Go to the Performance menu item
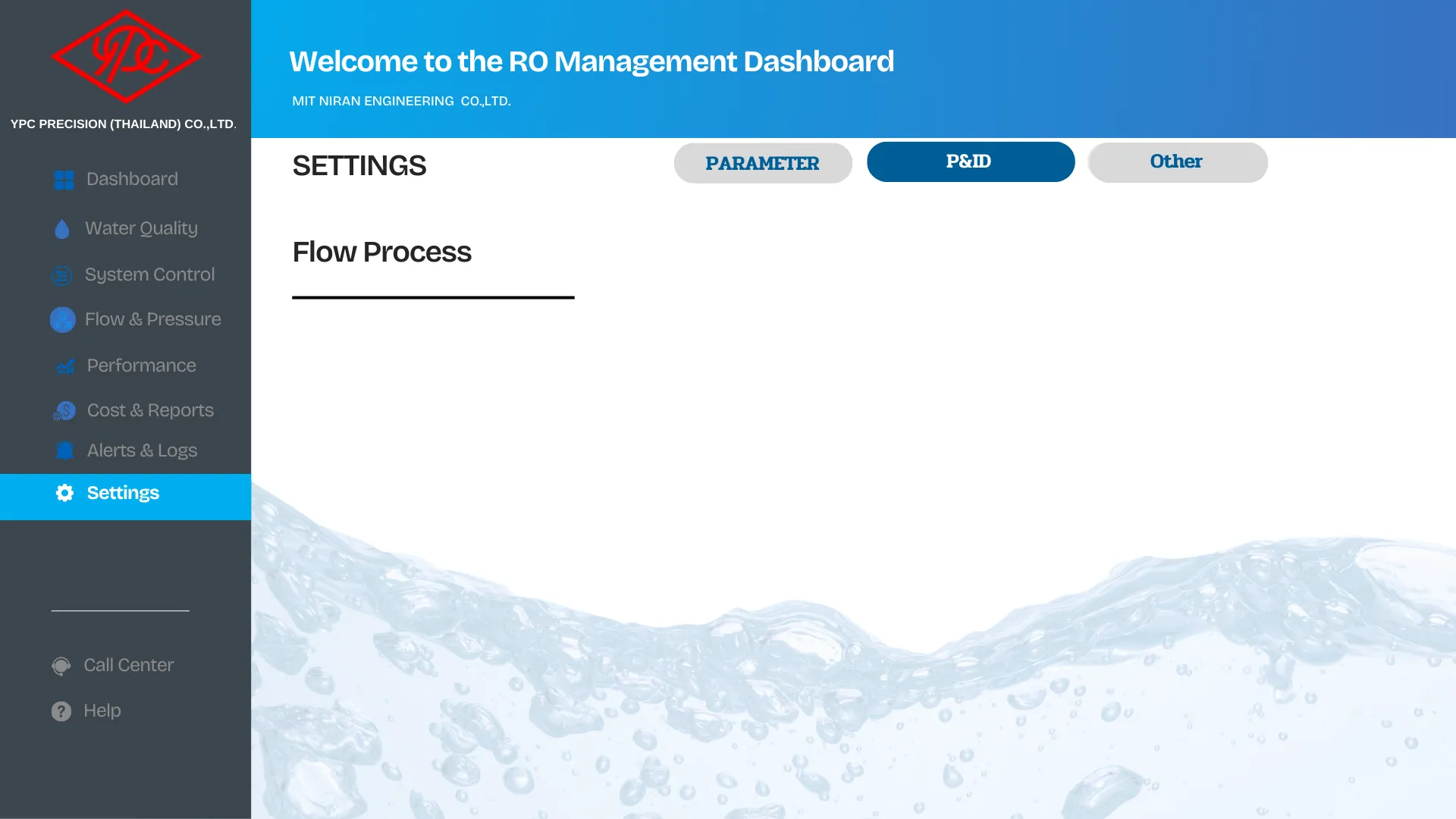Viewport: 1456px width, 819px height. click(x=141, y=366)
